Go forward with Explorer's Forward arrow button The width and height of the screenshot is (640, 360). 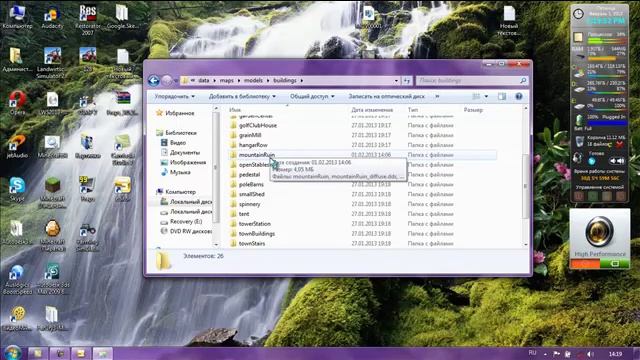tap(167, 81)
